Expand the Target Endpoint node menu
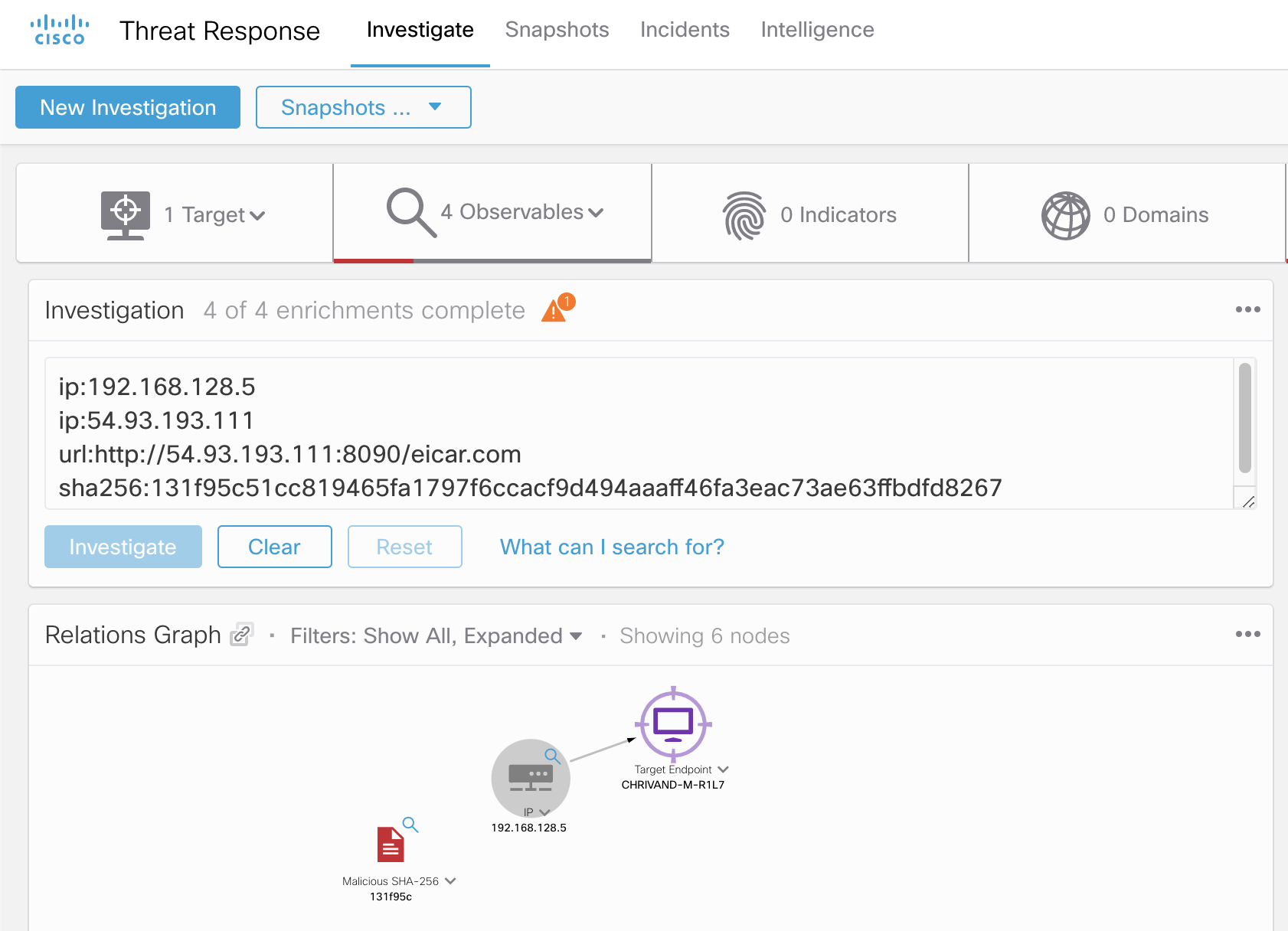Image resolution: width=1288 pixels, height=931 pixels. (723, 769)
